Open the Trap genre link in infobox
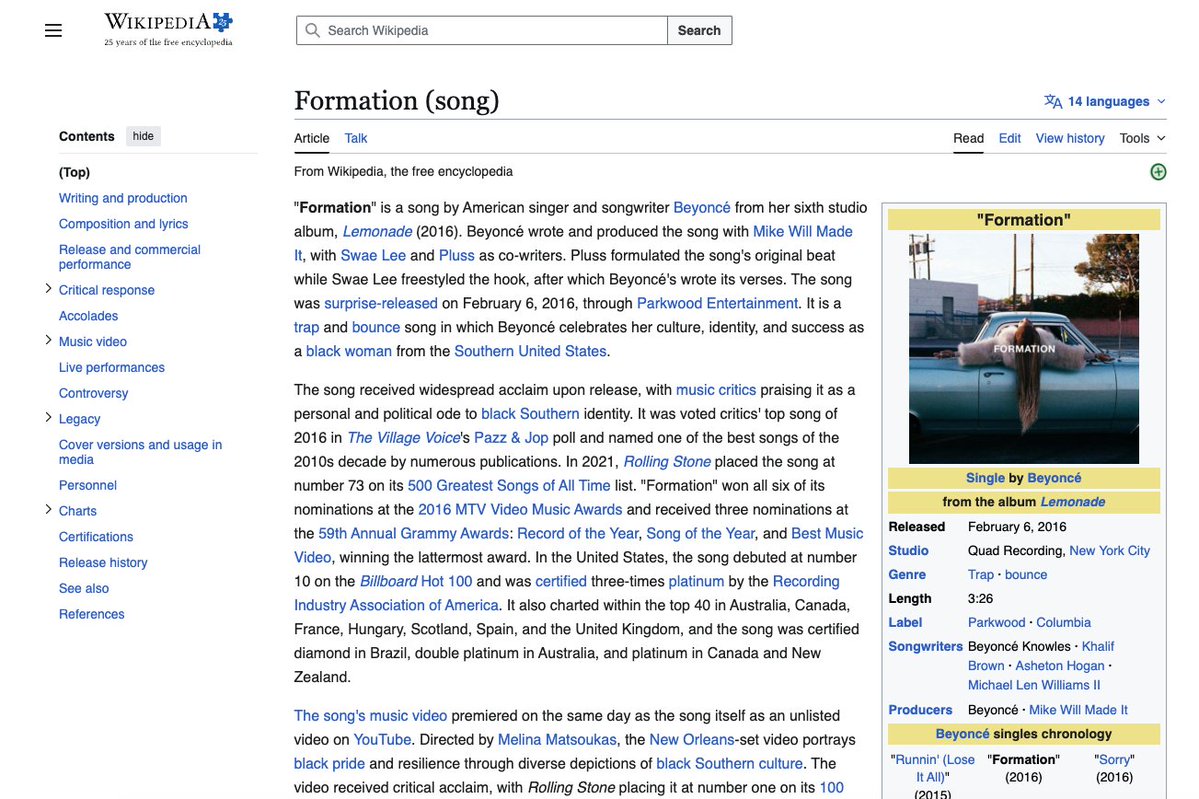1199x799 pixels. 980,575
